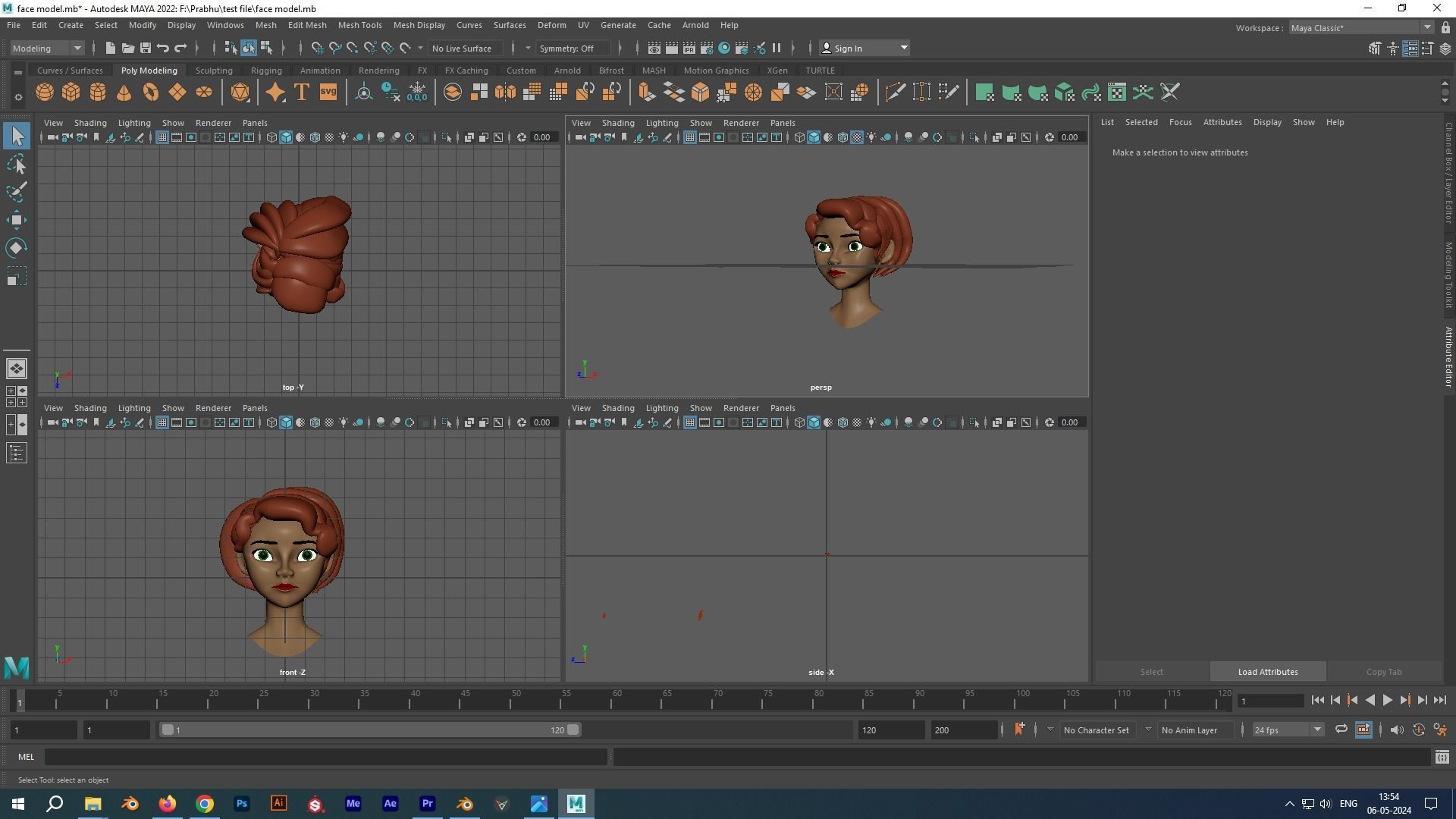Screen dimensions: 1456x819
Task: Open the Outliner layout icon
Action: [x=17, y=453]
